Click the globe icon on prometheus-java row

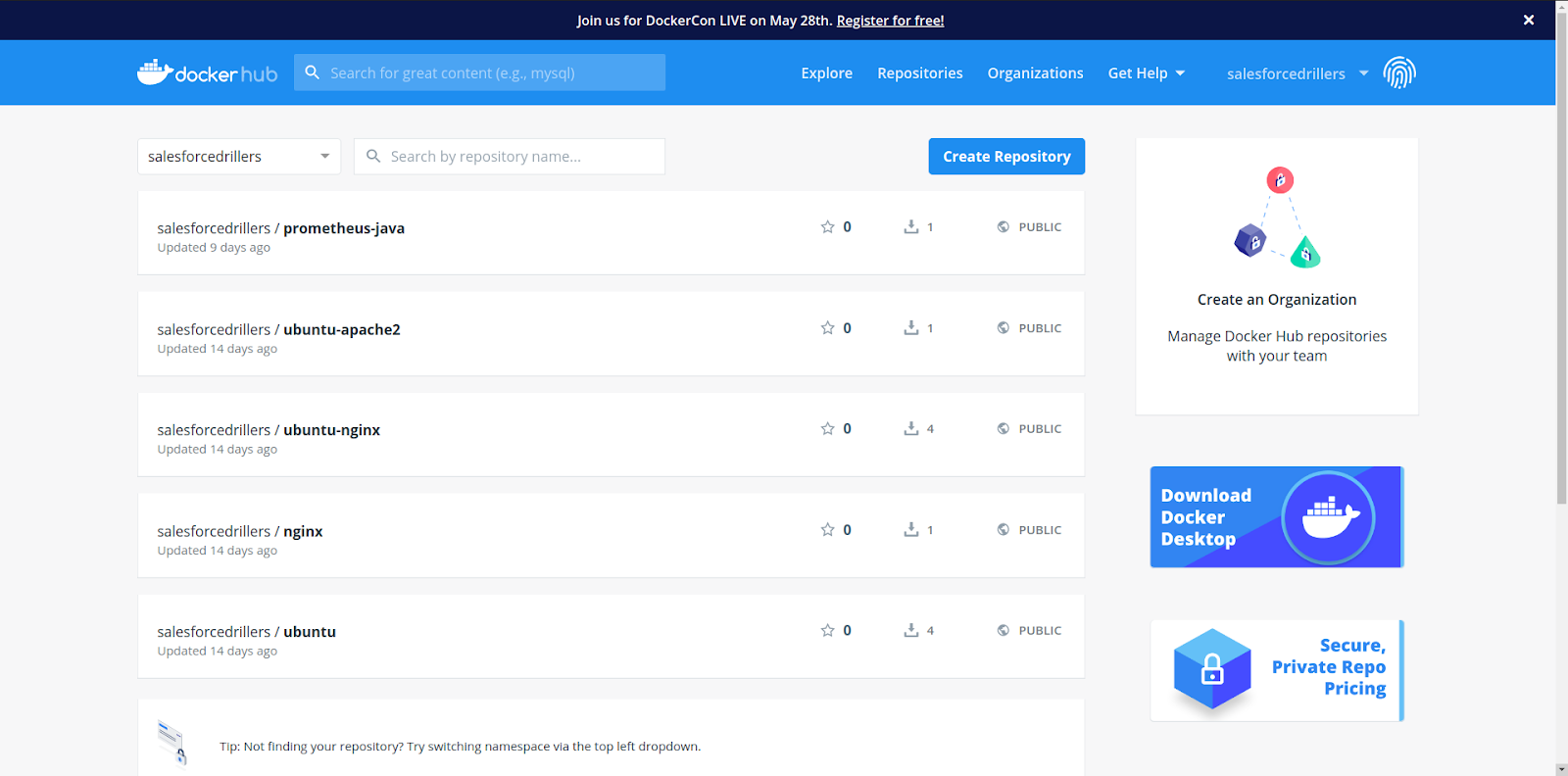tap(1004, 226)
